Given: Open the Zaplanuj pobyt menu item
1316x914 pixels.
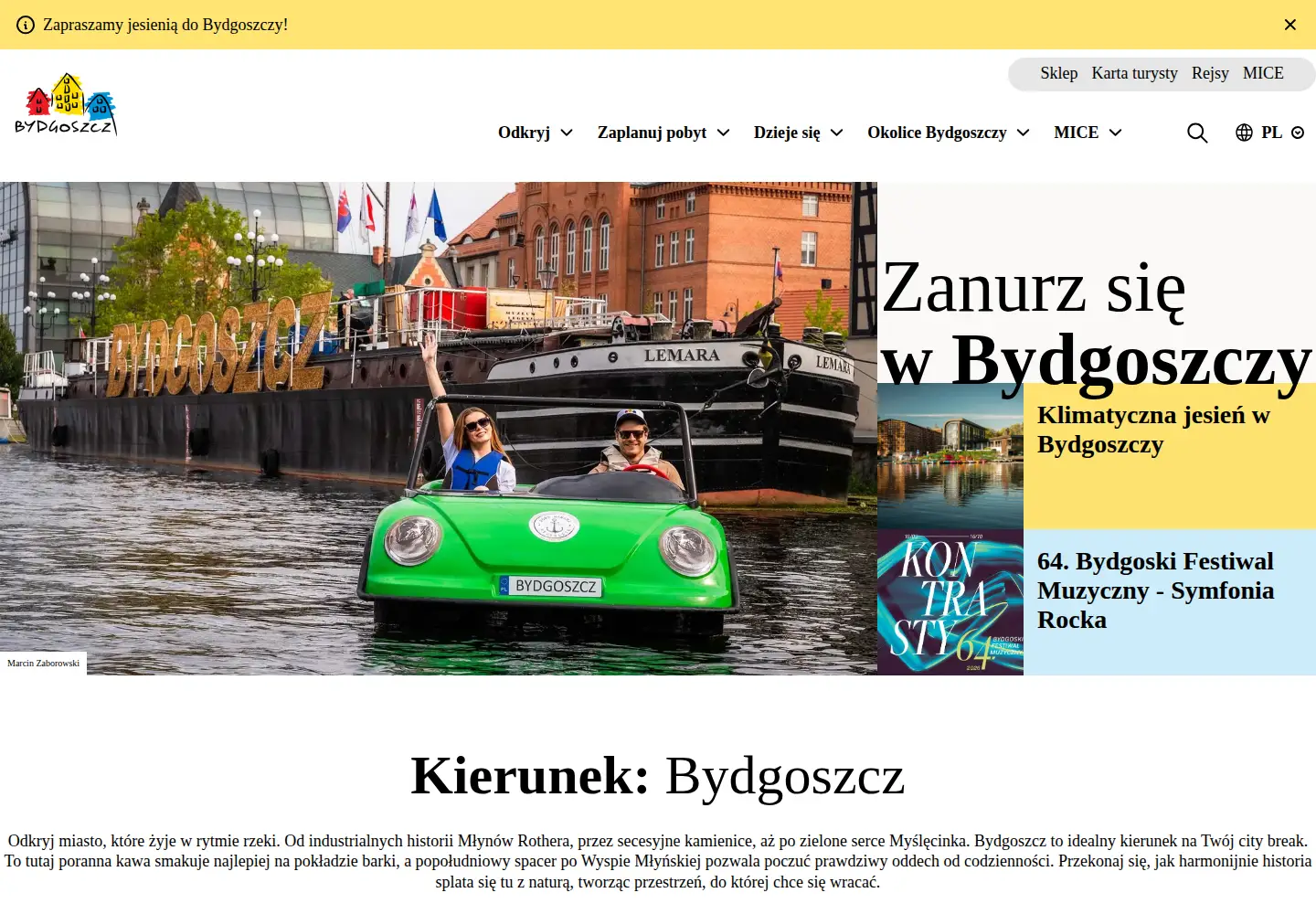Looking at the screenshot, I should pos(652,133).
